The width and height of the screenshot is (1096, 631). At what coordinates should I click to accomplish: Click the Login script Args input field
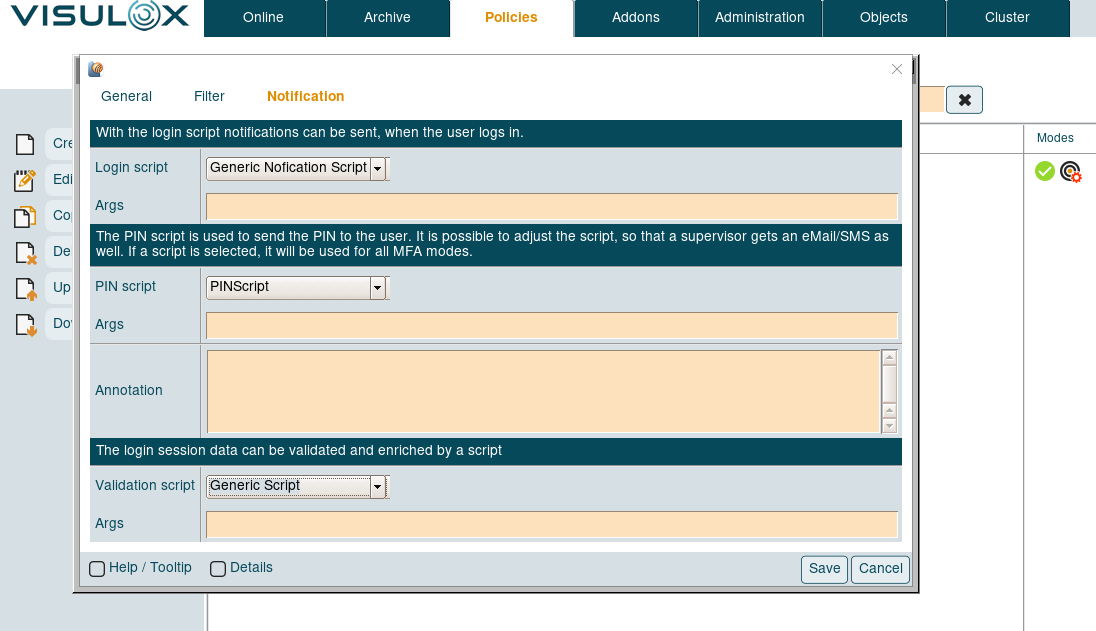(x=552, y=206)
